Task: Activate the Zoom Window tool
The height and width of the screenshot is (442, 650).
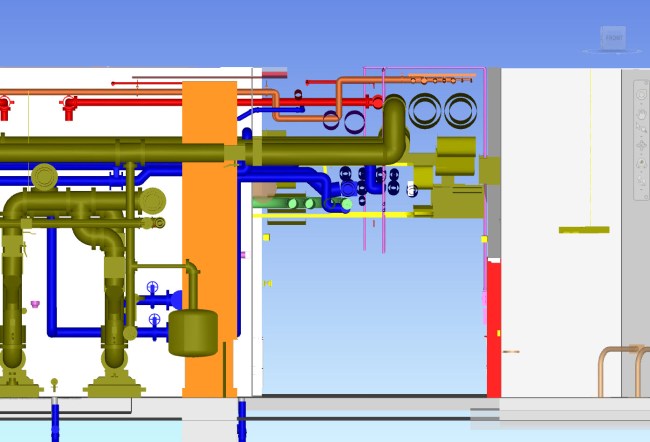Action: point(641,126)
